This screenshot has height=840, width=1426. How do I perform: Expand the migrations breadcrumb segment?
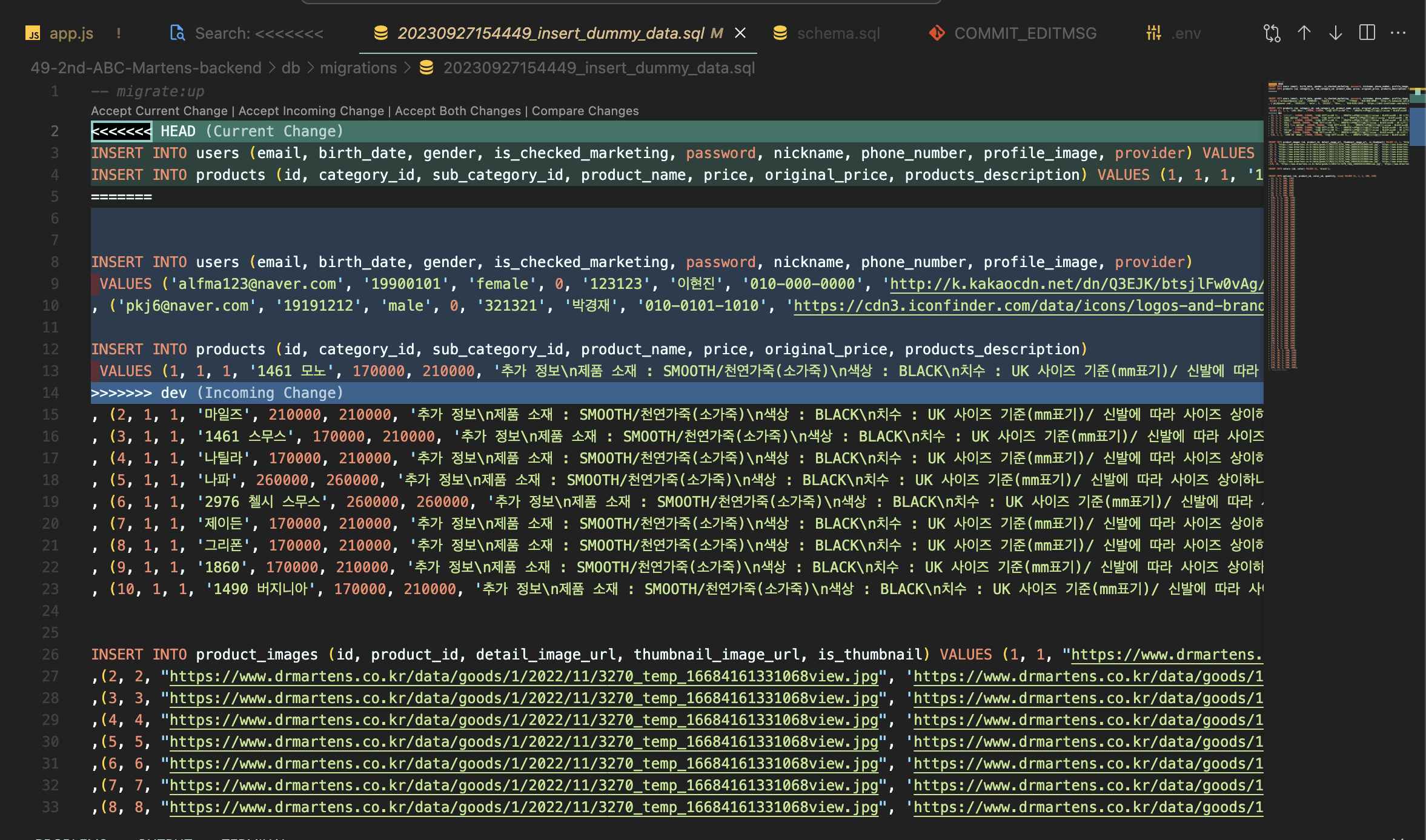[x=358, y=68]
